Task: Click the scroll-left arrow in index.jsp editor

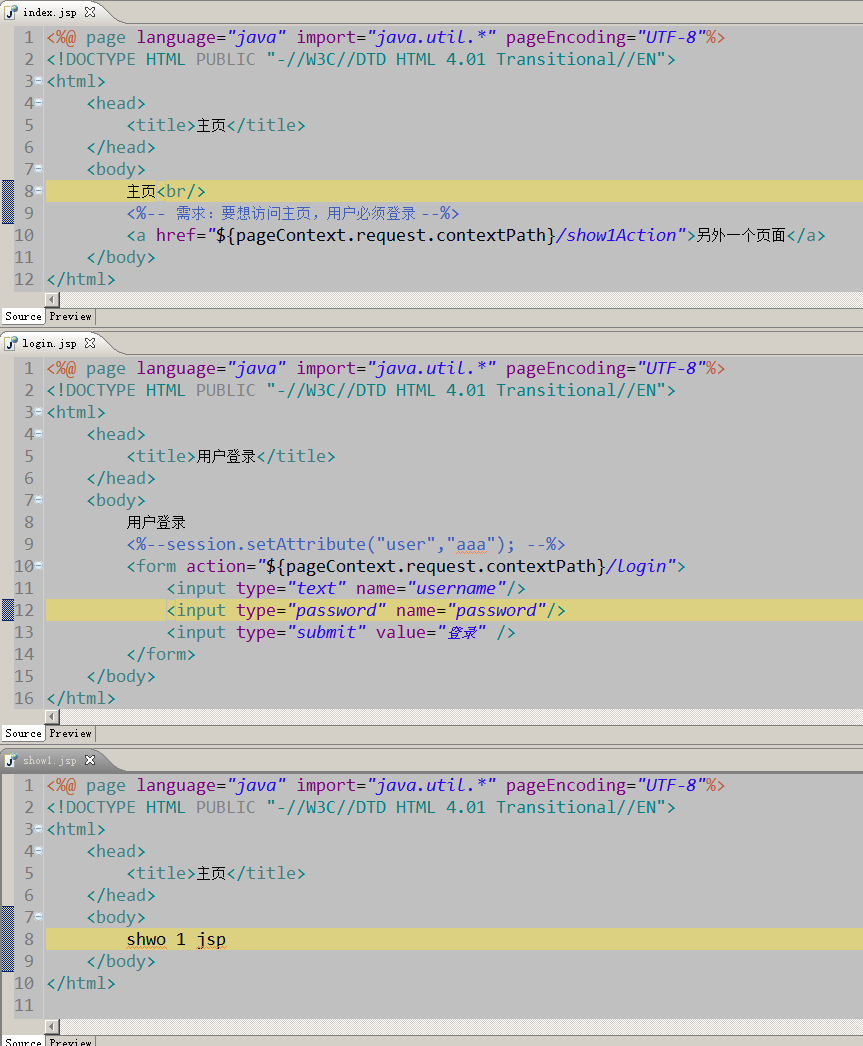Action: point(52,300)
